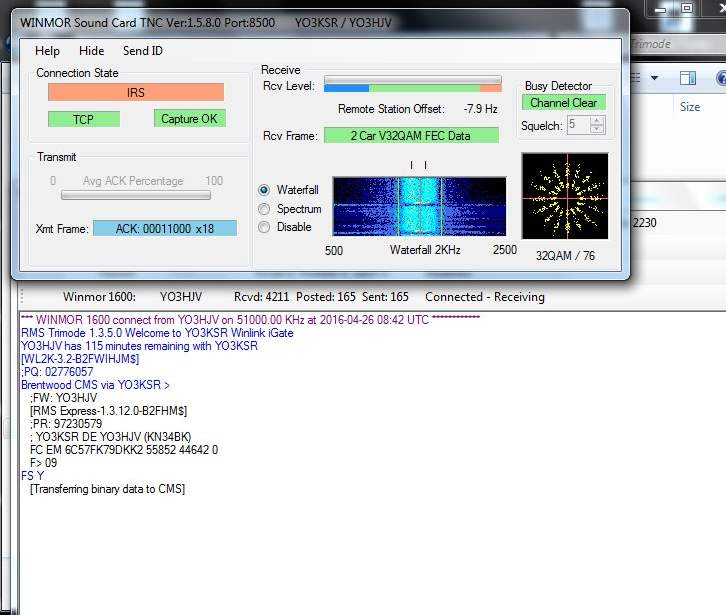Screen dimensions: 726x615
Task: Click the Winmor 1600: label in status bar
Action: click(99, 297)
